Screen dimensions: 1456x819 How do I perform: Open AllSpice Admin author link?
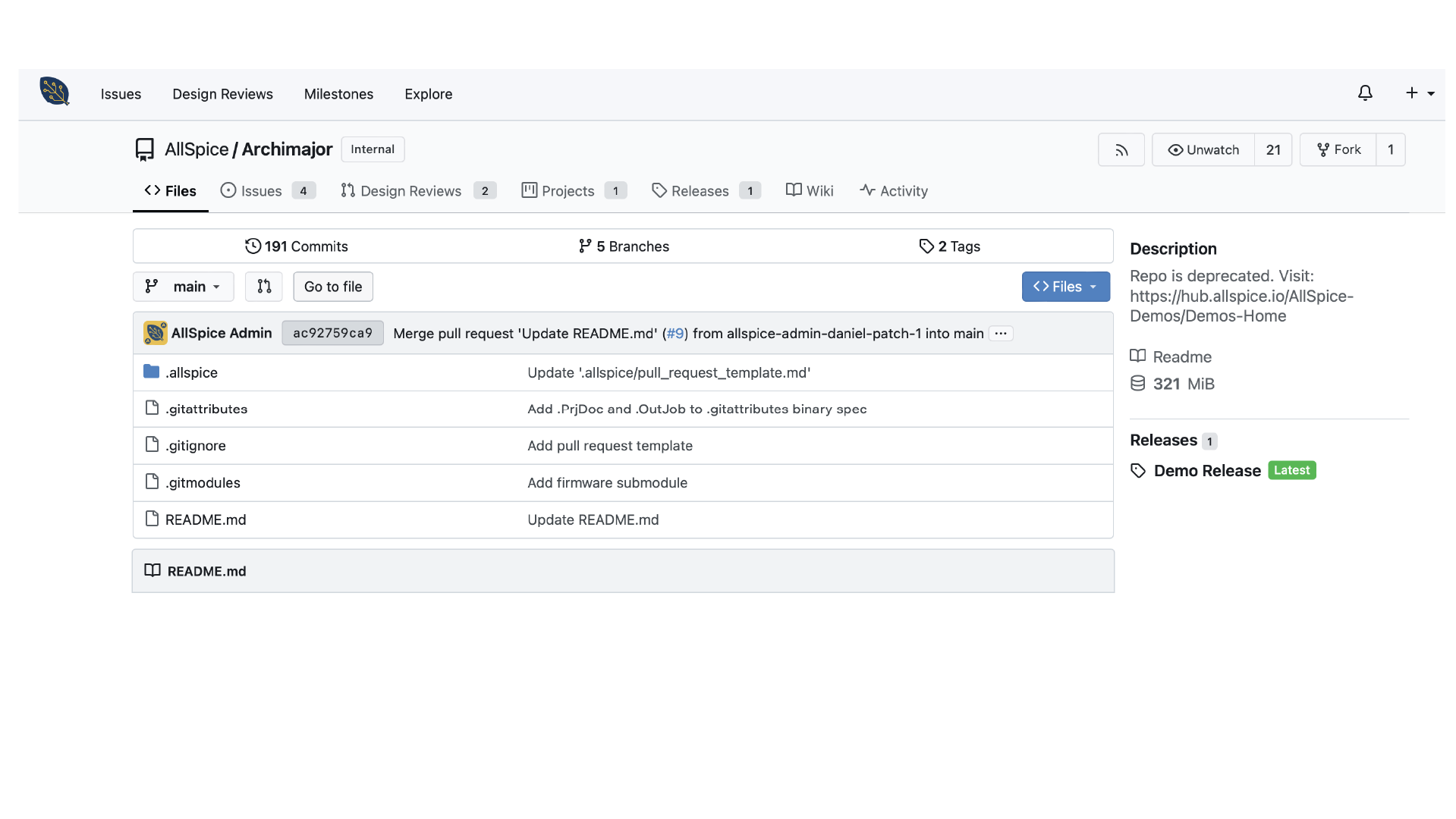pos(222,333)
